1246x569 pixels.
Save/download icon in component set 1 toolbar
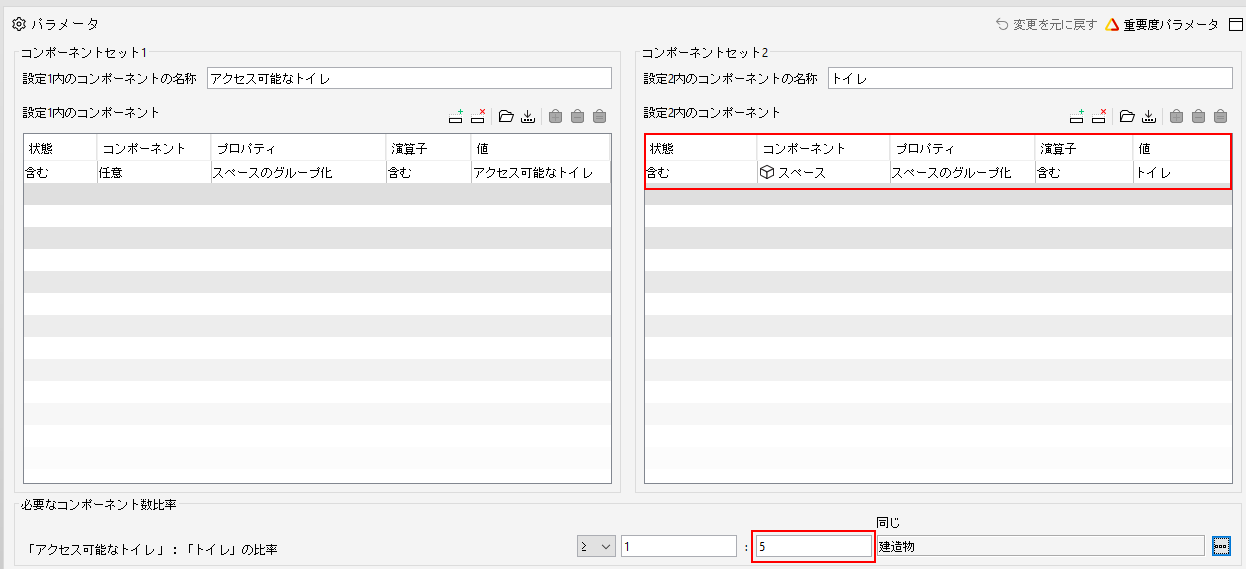tap(528, 116)
